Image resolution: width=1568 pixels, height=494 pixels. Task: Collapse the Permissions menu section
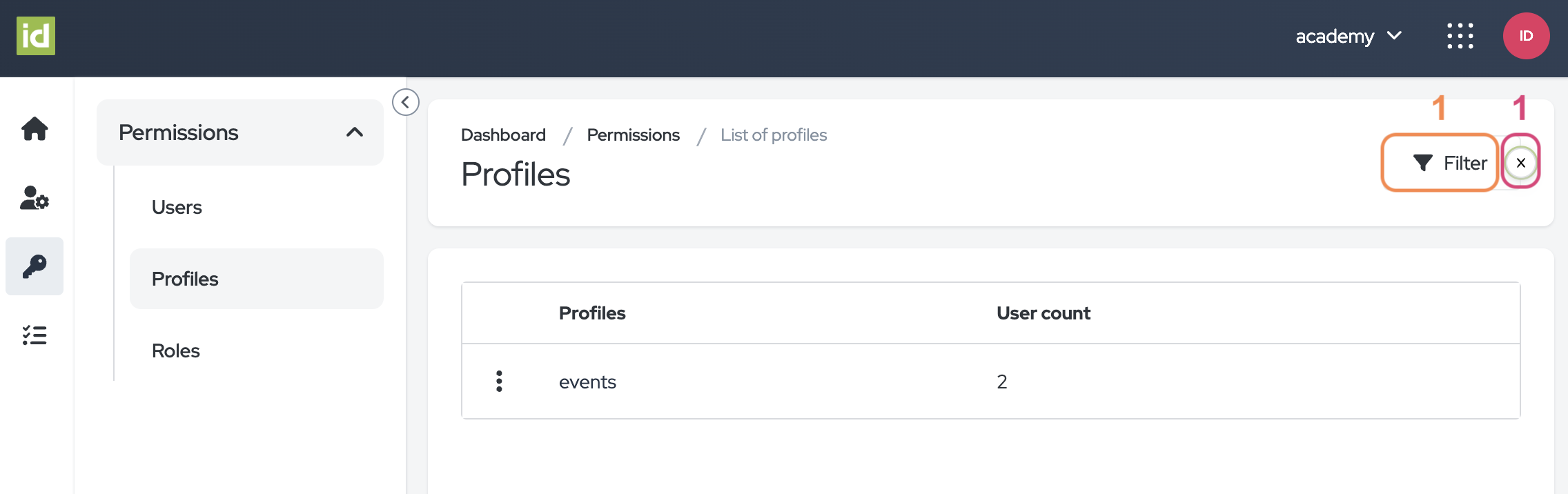click(354, 132)
